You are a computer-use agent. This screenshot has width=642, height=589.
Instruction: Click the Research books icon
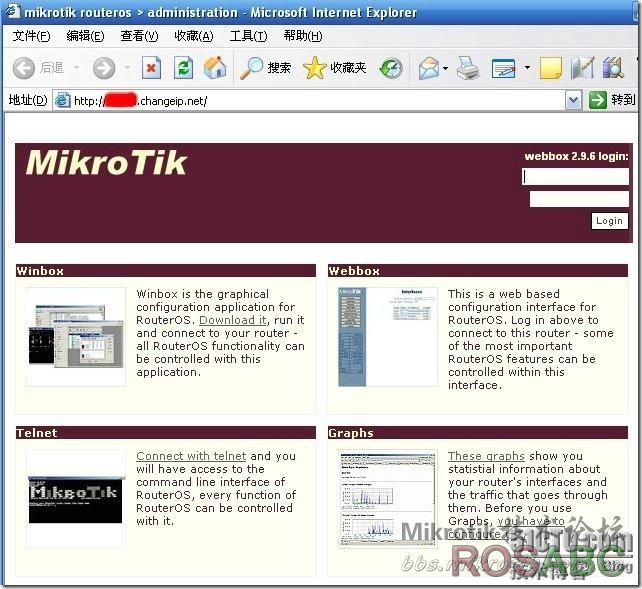[613, 68]
